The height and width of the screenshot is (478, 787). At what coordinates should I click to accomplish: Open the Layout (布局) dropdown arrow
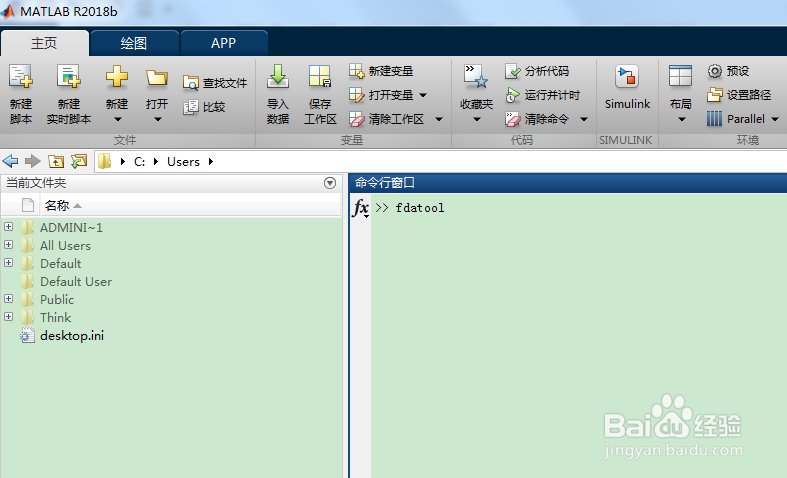coord(682,120)
